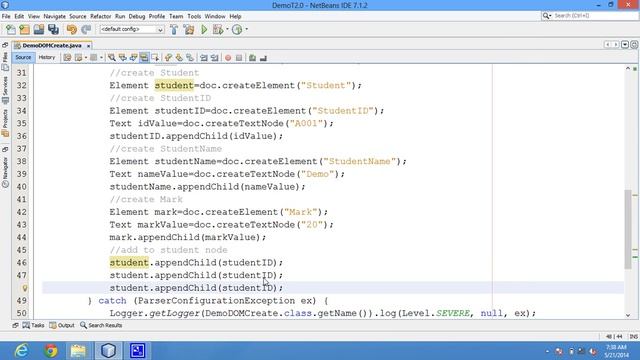Maximize editor window button at tab row
The image size is (640, 360).
pyautogui.click(x=634, y=44)
